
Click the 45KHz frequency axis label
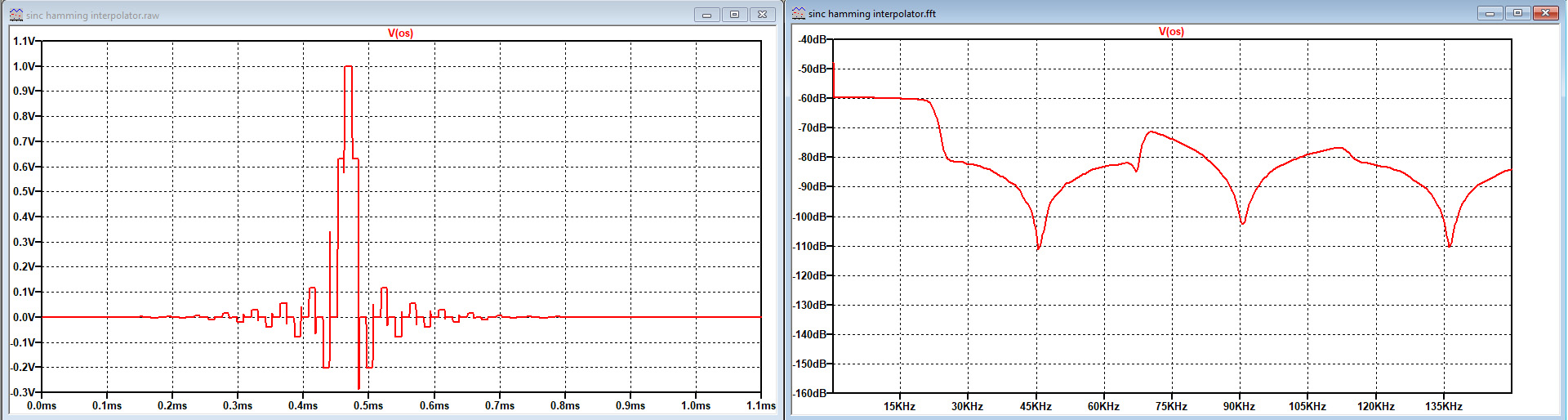click(1036, 406)
